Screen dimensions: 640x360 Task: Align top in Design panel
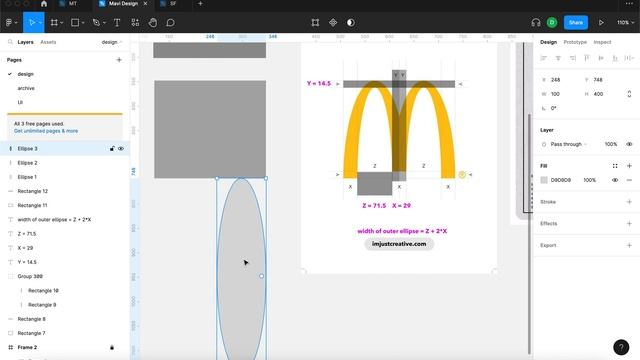point(587,58)
